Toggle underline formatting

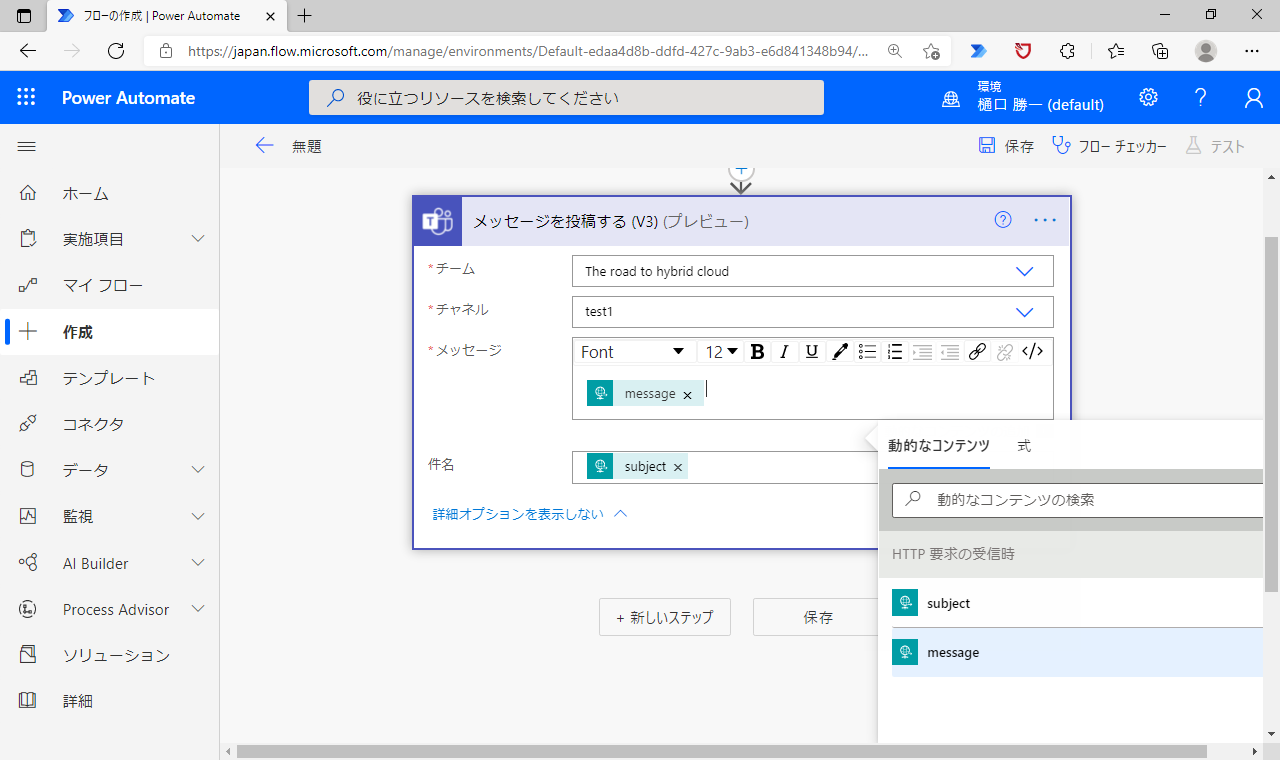click(x=812, y=352)
